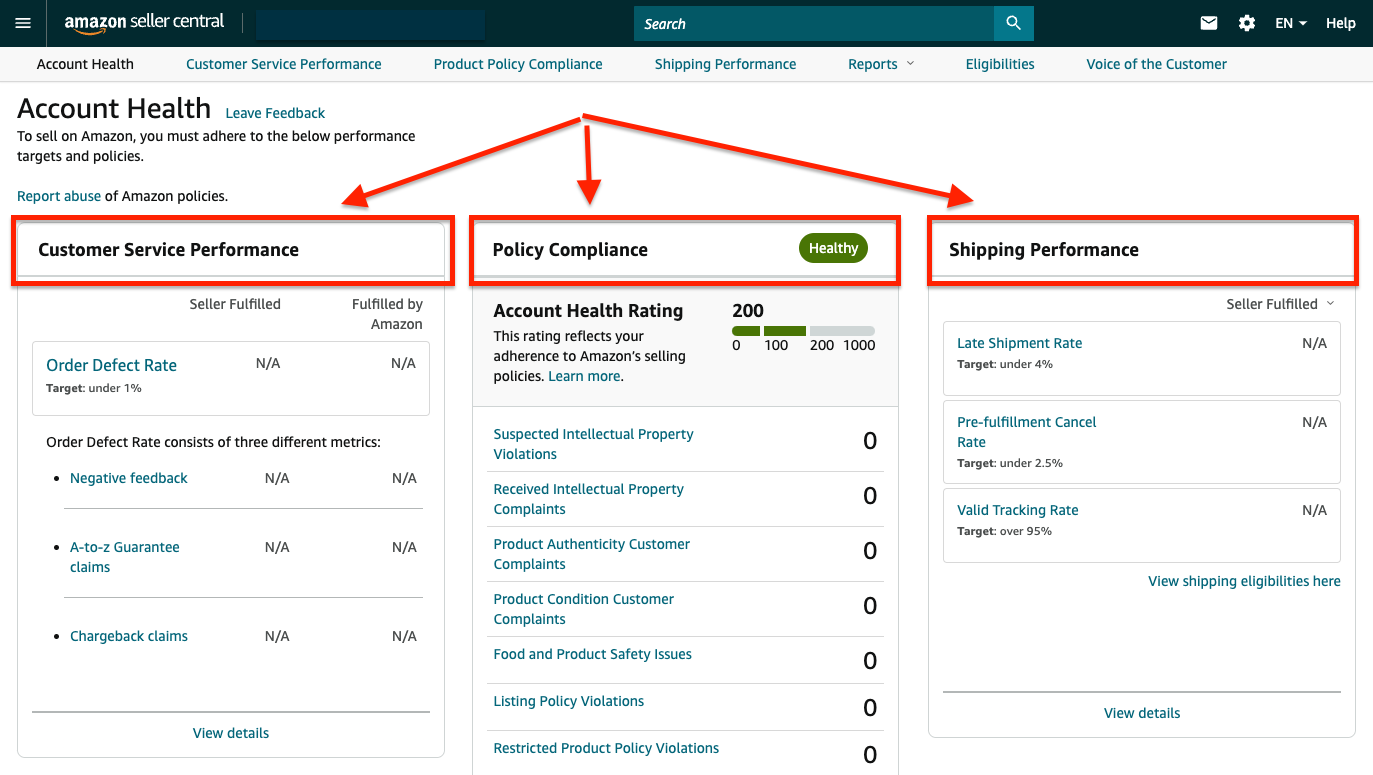Expand the Reports dropdown menu

pos(880,64)
